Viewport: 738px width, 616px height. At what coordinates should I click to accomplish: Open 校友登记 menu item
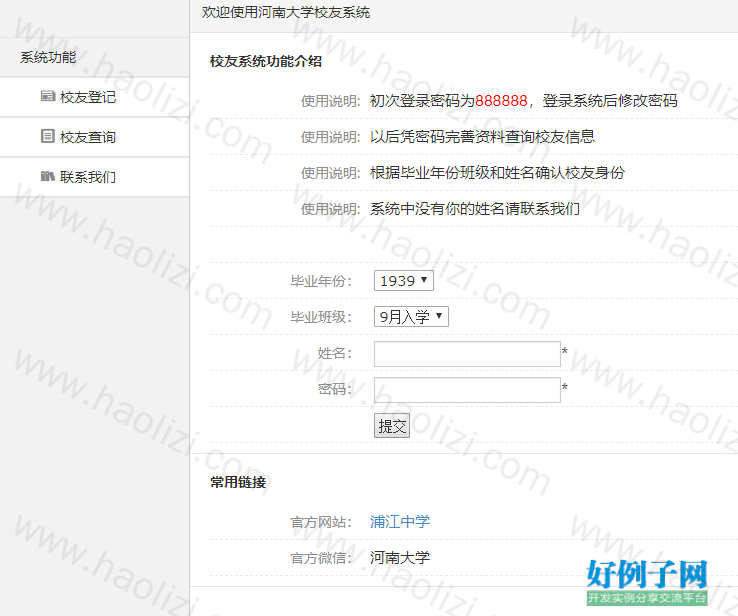(x=95, y=97)
